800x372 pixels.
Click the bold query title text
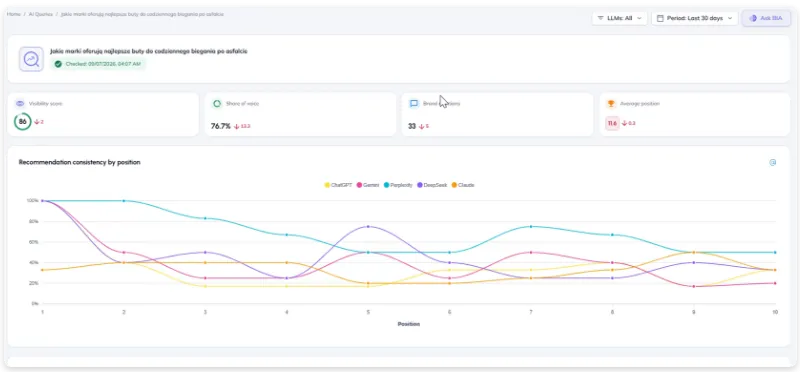(149, 52)
